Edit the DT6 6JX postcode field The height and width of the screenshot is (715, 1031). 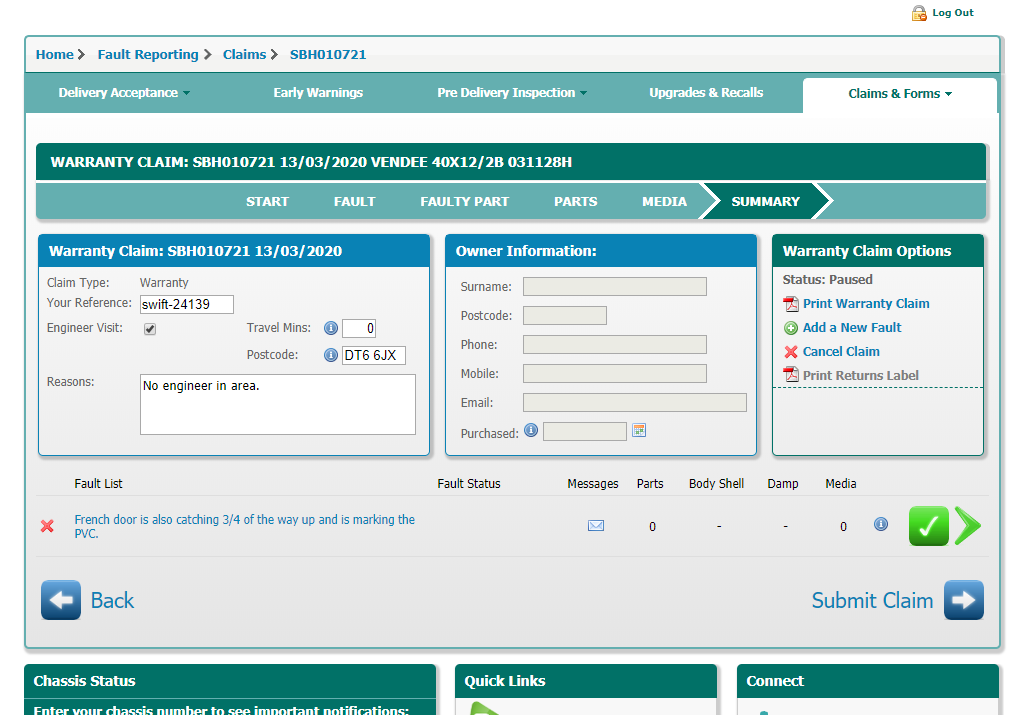(373, 355)
